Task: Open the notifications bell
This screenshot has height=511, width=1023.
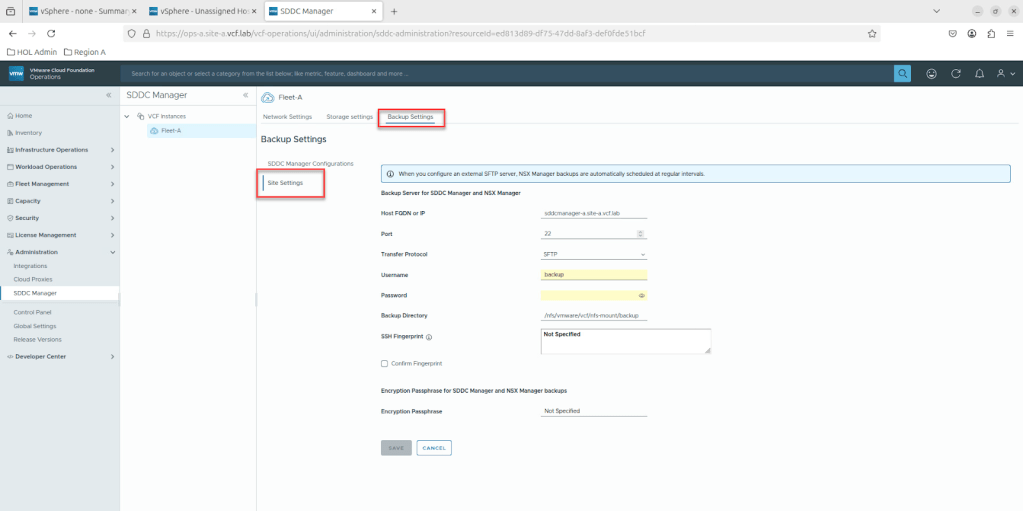Action: click(x=979, y=74)
